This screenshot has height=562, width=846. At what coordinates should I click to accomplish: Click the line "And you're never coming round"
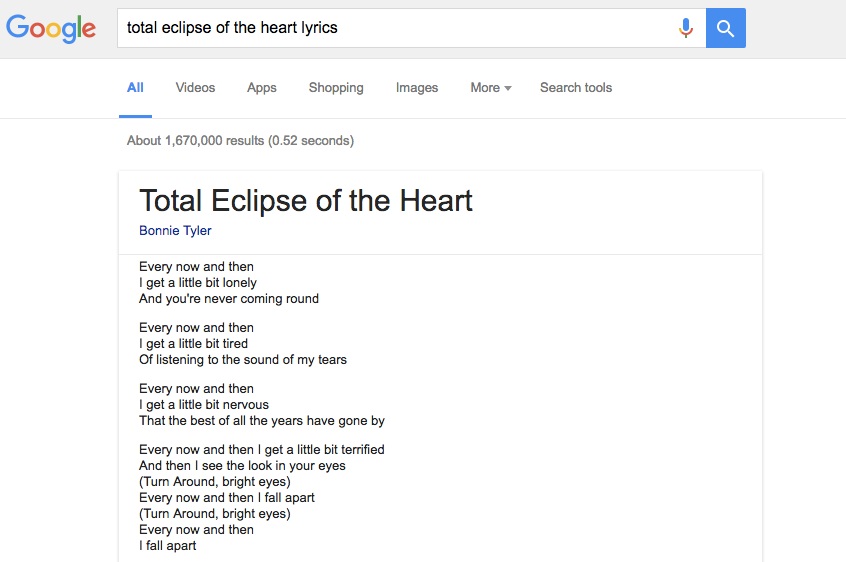(229, 299)
